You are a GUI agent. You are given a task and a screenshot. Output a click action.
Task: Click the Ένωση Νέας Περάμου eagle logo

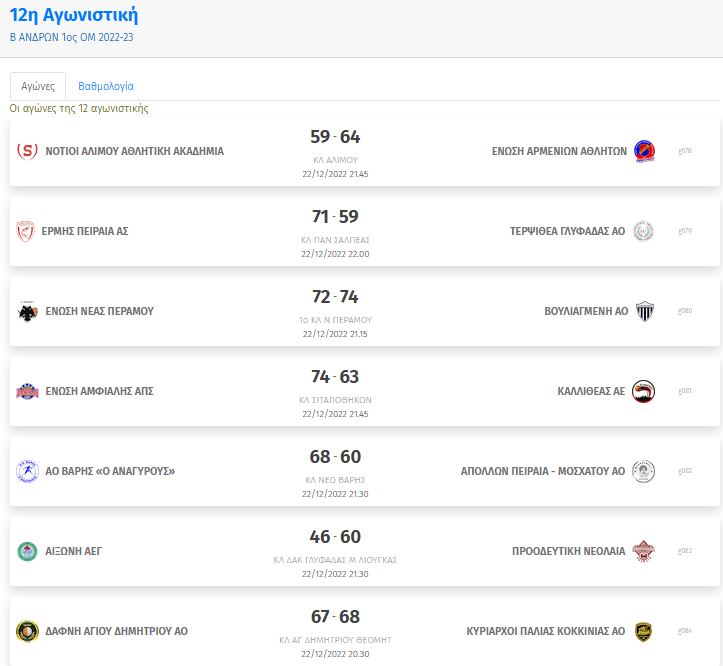(x=27, y=311)
